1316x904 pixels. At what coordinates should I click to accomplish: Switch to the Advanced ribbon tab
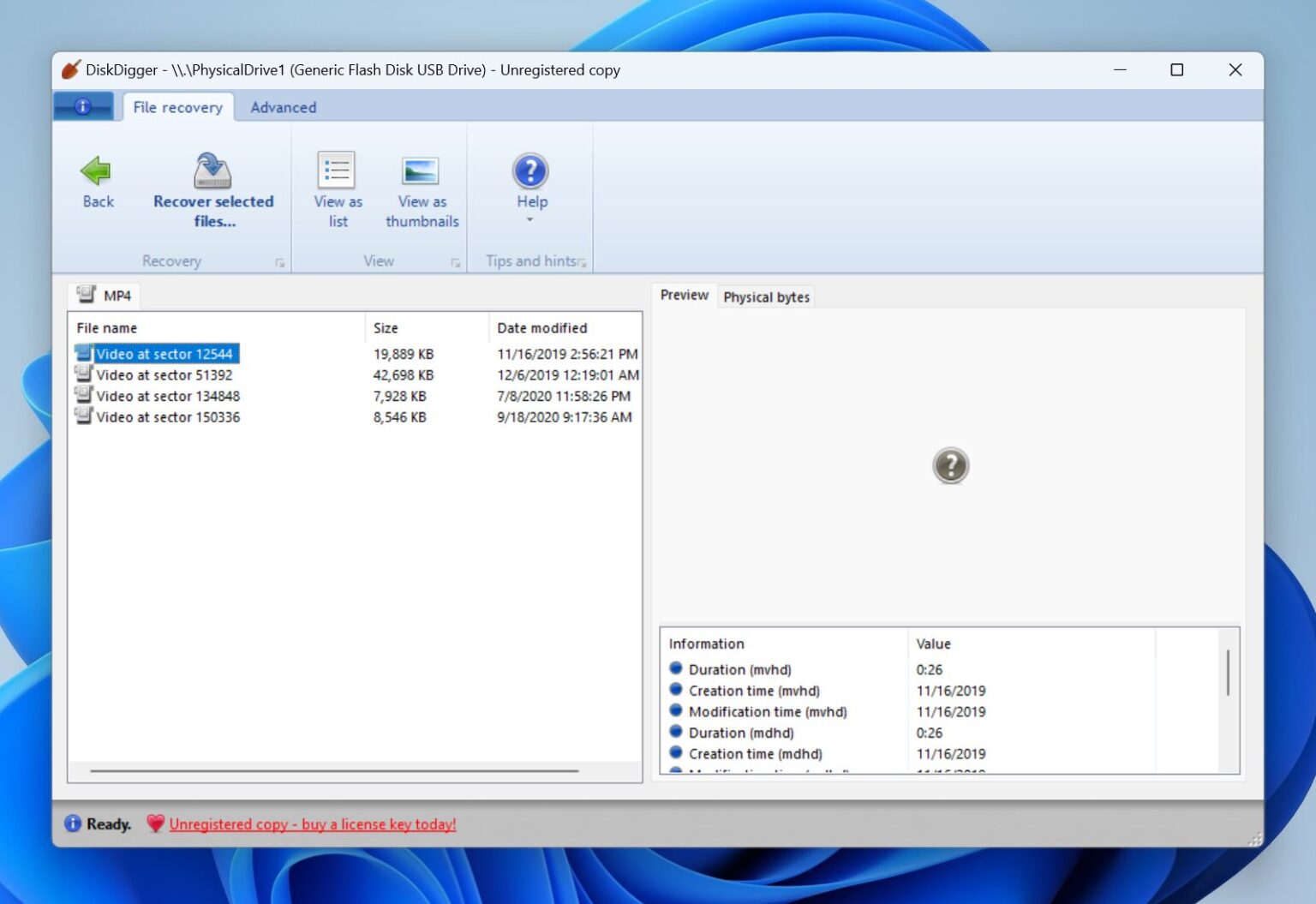[x=283, y=106]
